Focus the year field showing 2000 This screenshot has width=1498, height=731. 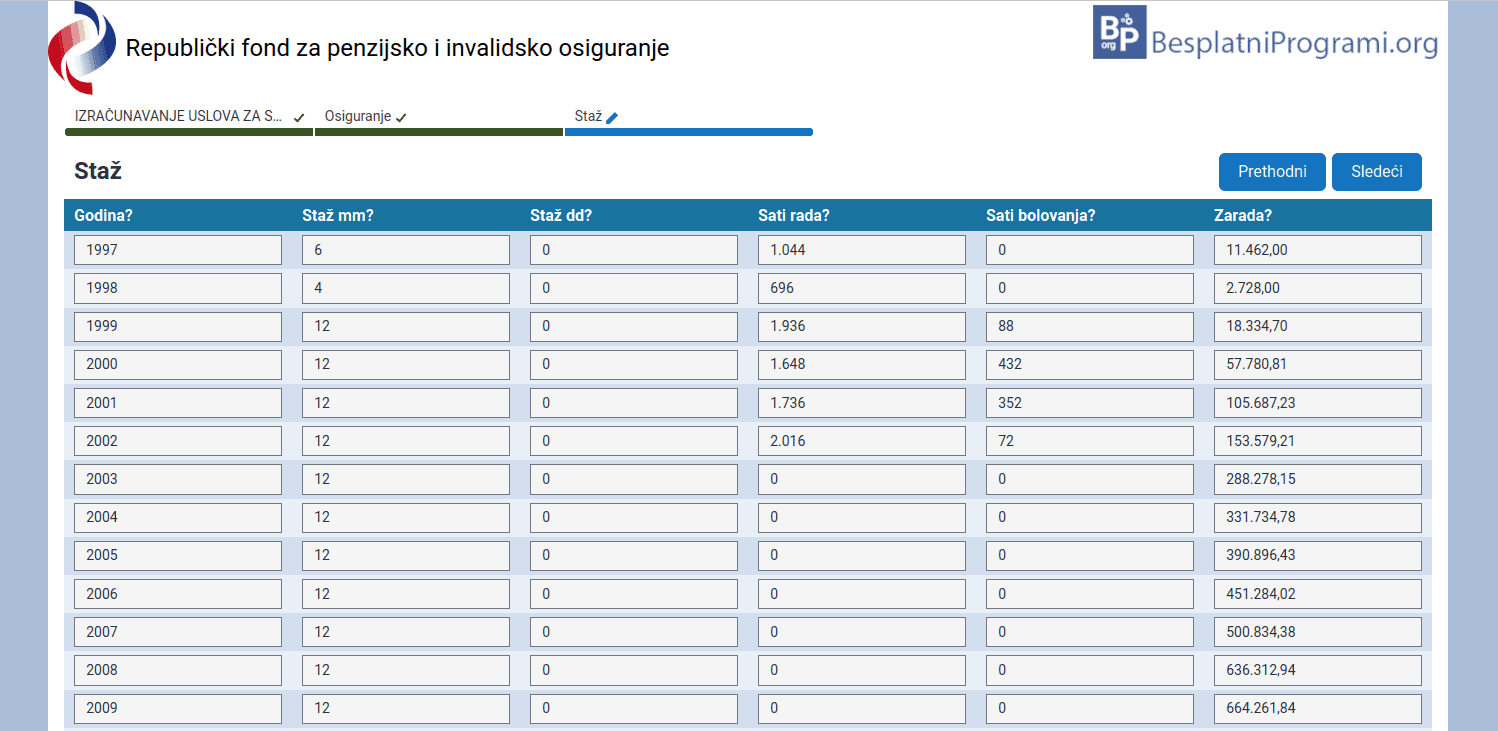[x=178, y=364]
